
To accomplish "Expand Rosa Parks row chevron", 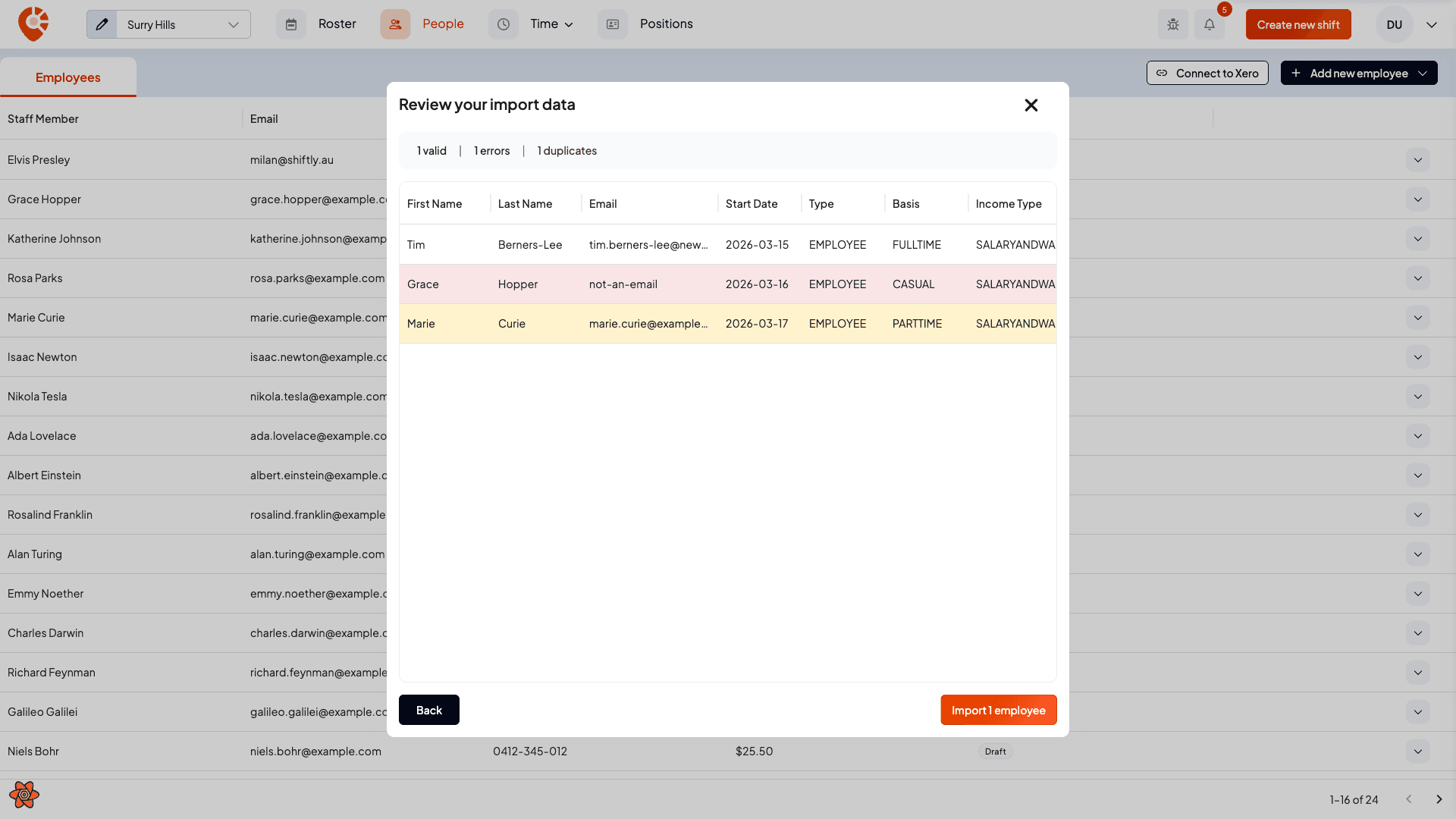I will [1418, 278].
